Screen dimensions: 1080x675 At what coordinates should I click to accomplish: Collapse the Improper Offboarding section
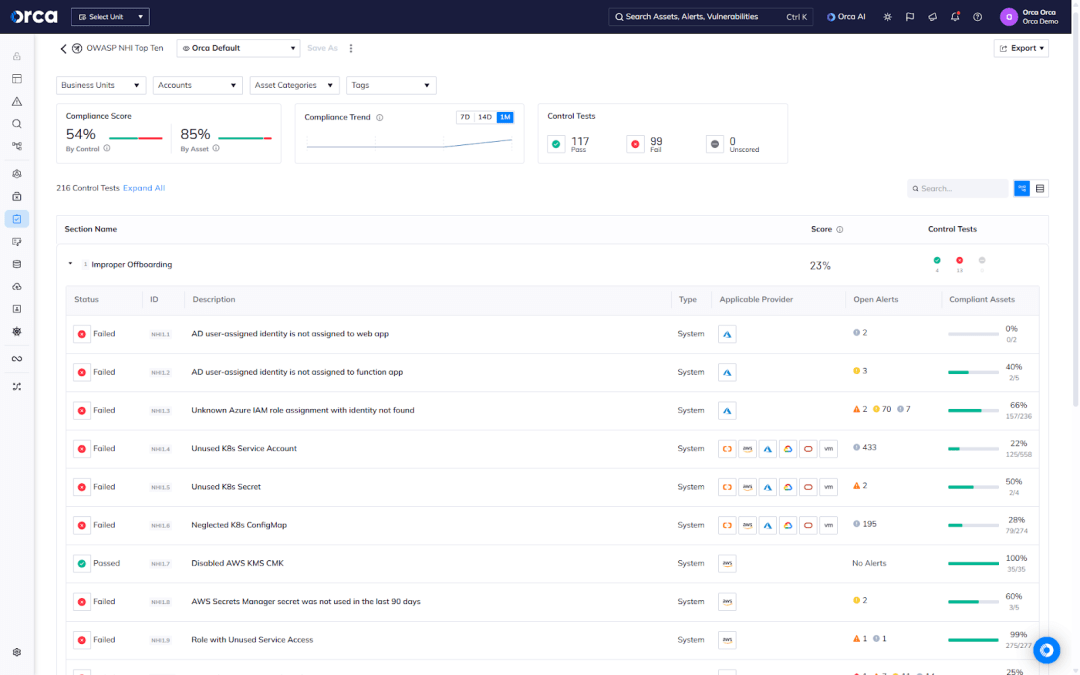[70, 264]
